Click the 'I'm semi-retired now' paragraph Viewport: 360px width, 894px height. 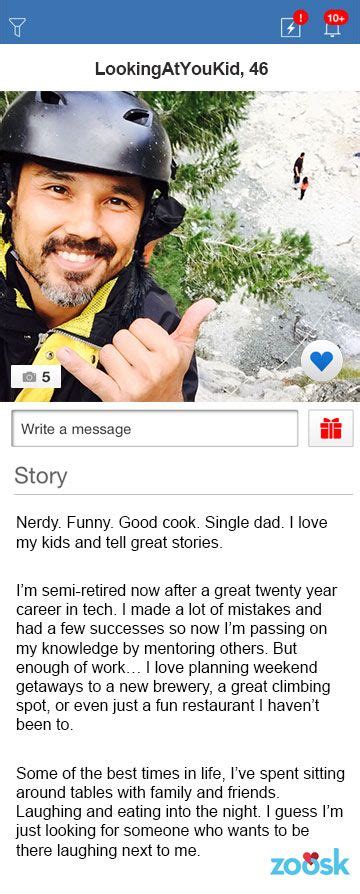(176, 656)
